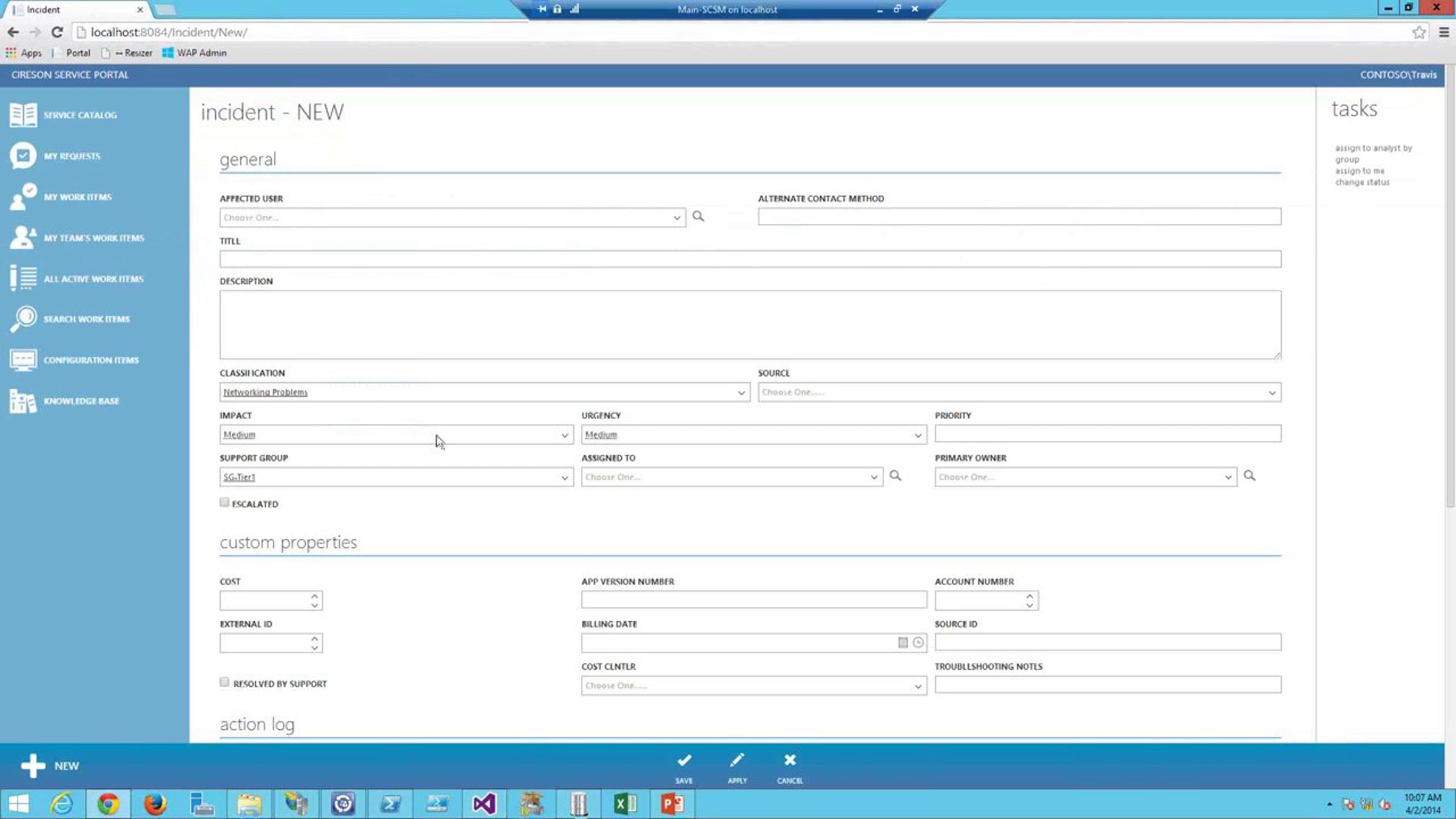
Task: Click the Billing Date calendar icon
Action: tap(903, 642)
